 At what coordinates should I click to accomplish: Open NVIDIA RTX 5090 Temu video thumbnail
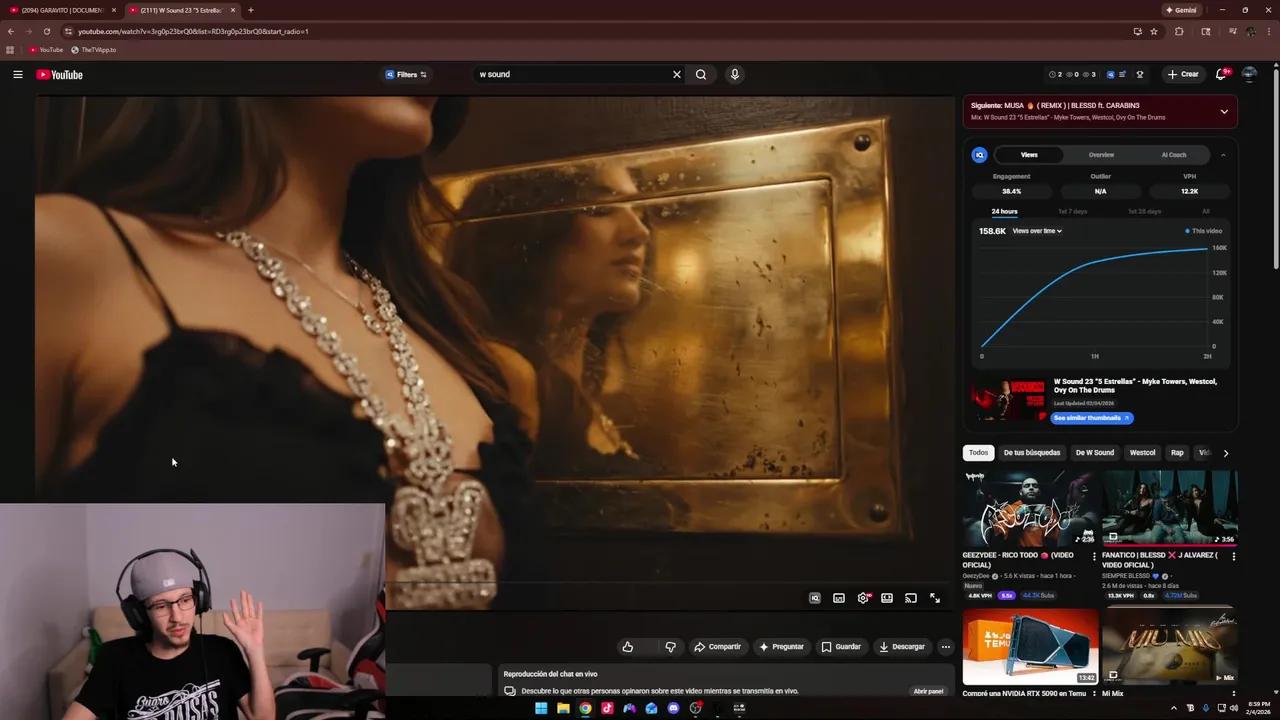tap(1030, 646)
